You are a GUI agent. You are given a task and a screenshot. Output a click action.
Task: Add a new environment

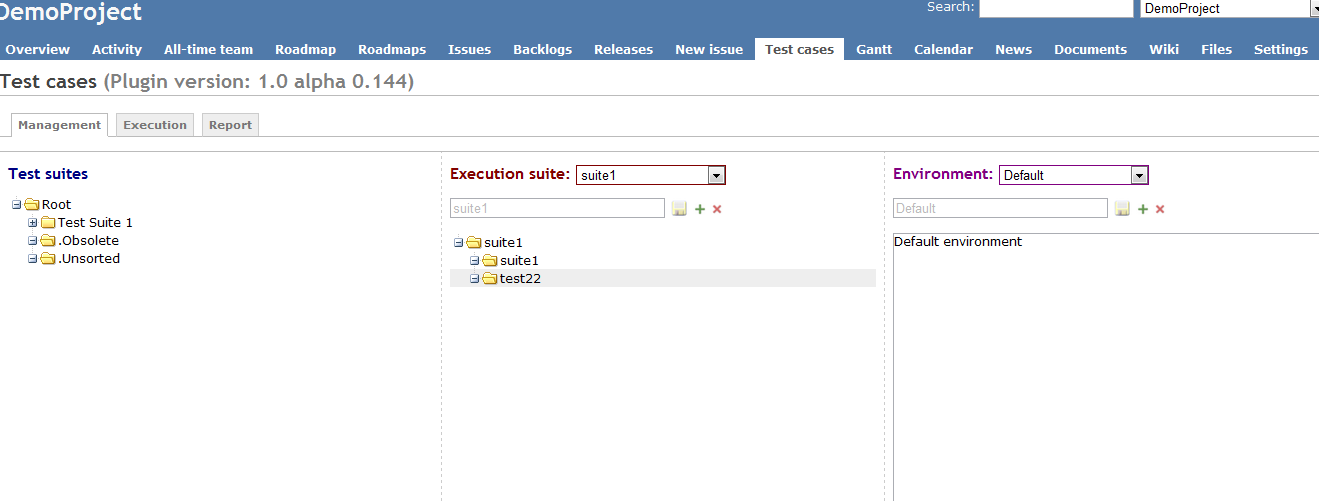1143,208
